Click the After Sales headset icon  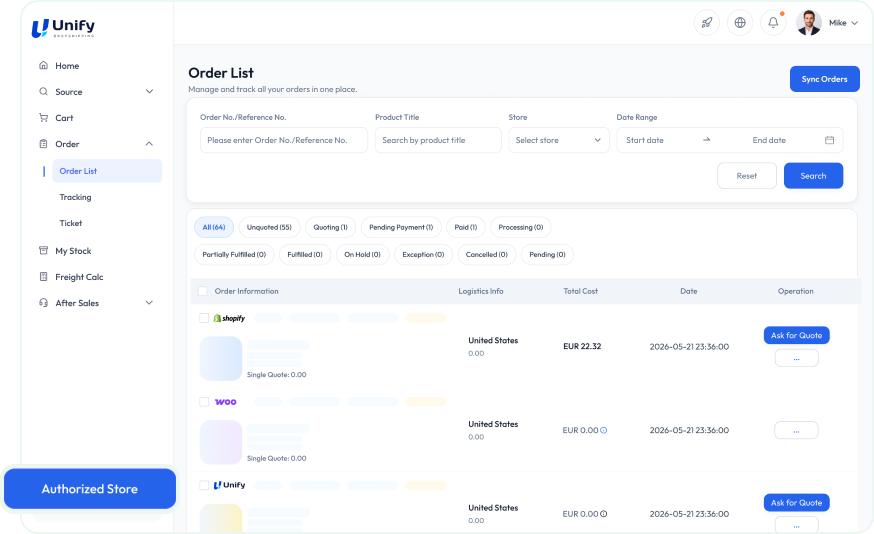(x=43, y=303)
